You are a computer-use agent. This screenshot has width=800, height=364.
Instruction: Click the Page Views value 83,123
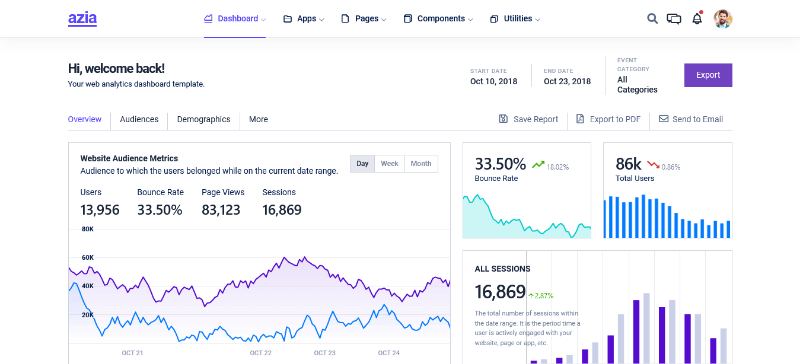coord(221,210)
